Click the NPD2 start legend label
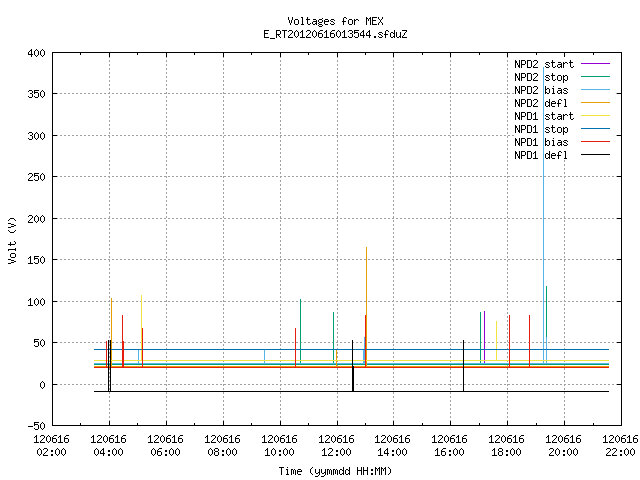 coord(544,64)
